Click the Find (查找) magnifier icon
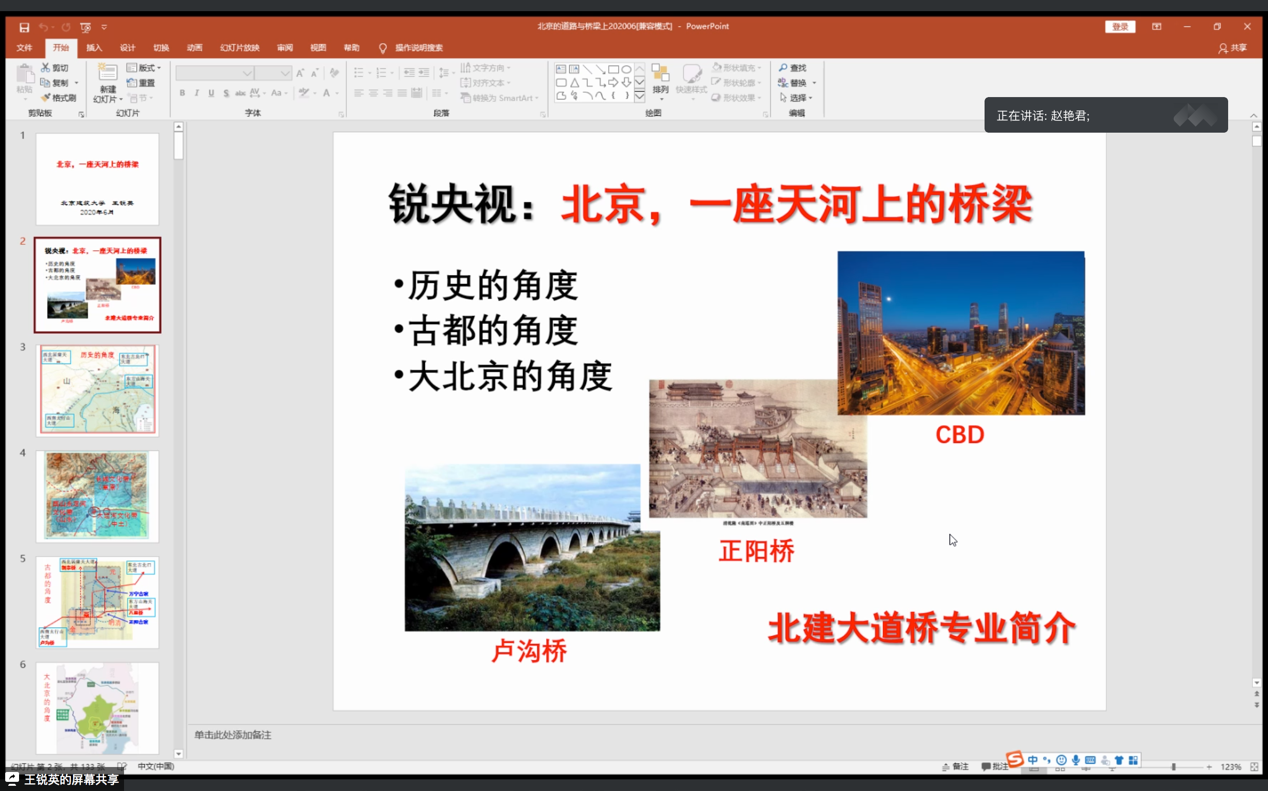This screenshot has height=791, width=1268. click(784, 68)
